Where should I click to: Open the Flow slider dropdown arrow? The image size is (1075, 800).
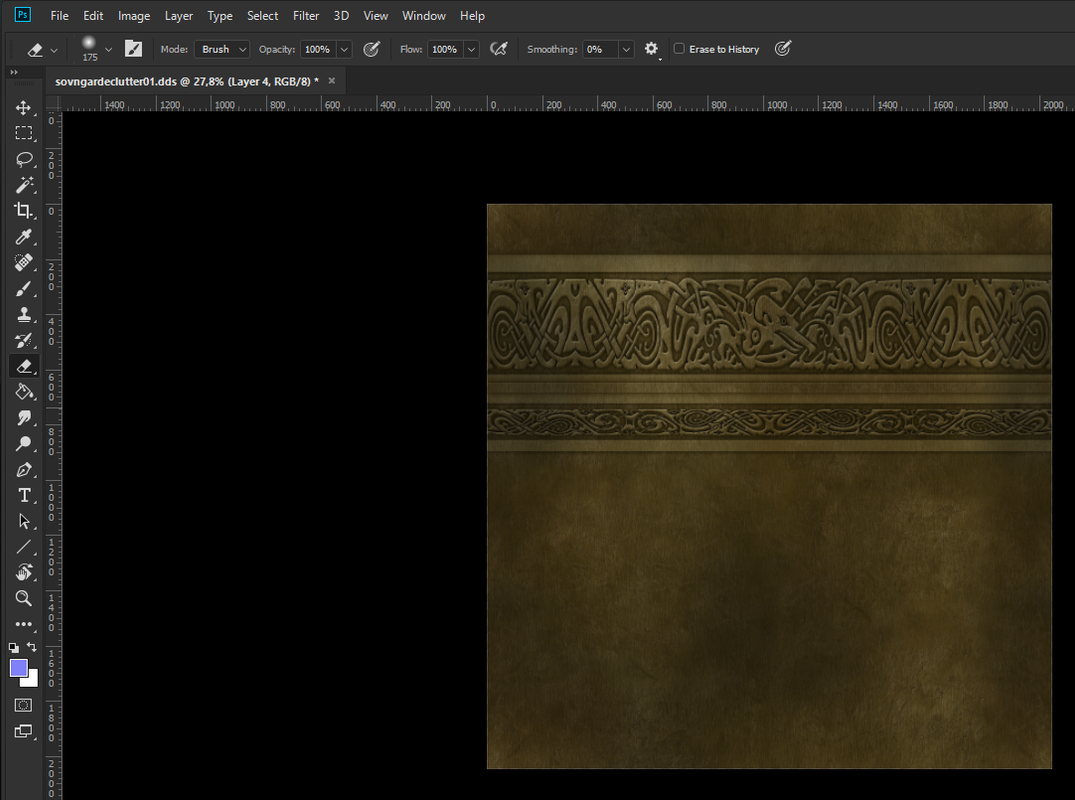[x=471, y=49]
